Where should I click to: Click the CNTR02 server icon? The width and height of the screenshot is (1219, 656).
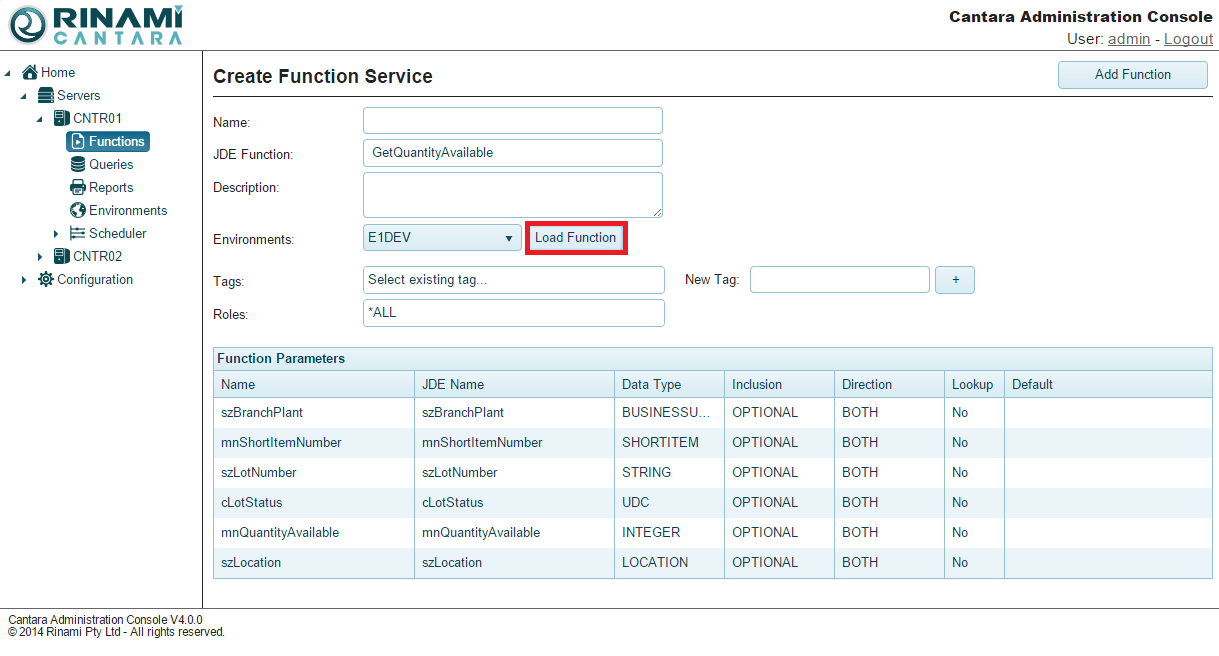62,256
